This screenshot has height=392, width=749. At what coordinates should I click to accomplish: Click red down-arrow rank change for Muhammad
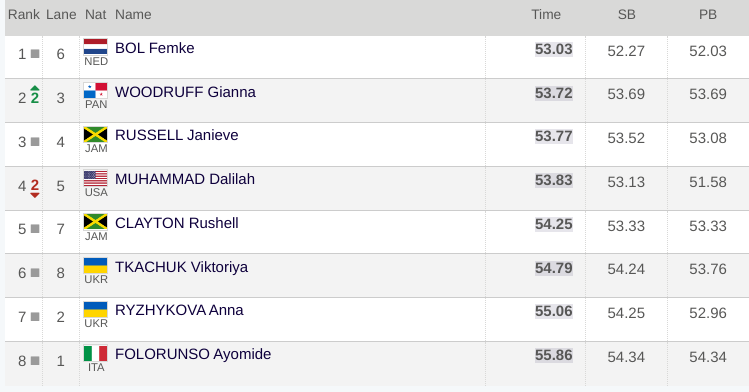(34, 188)
